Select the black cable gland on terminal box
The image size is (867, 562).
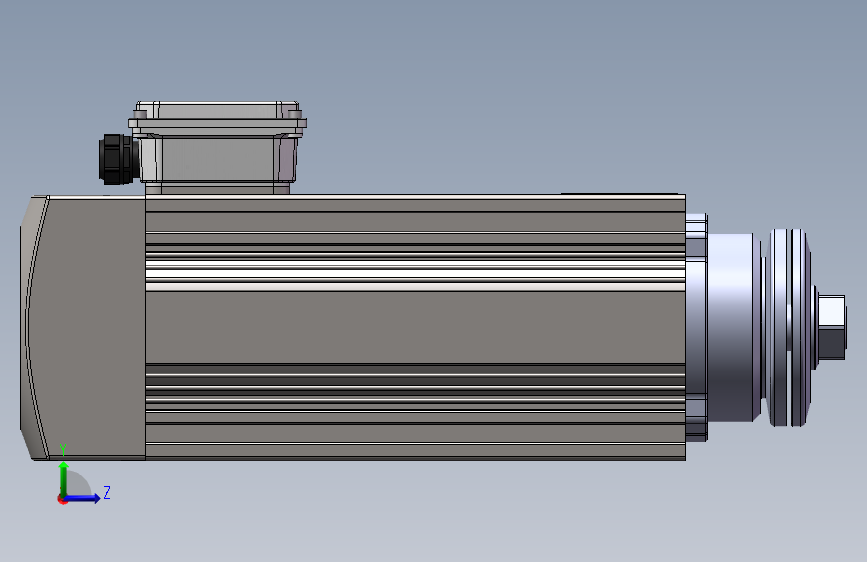tap(117, 159)
